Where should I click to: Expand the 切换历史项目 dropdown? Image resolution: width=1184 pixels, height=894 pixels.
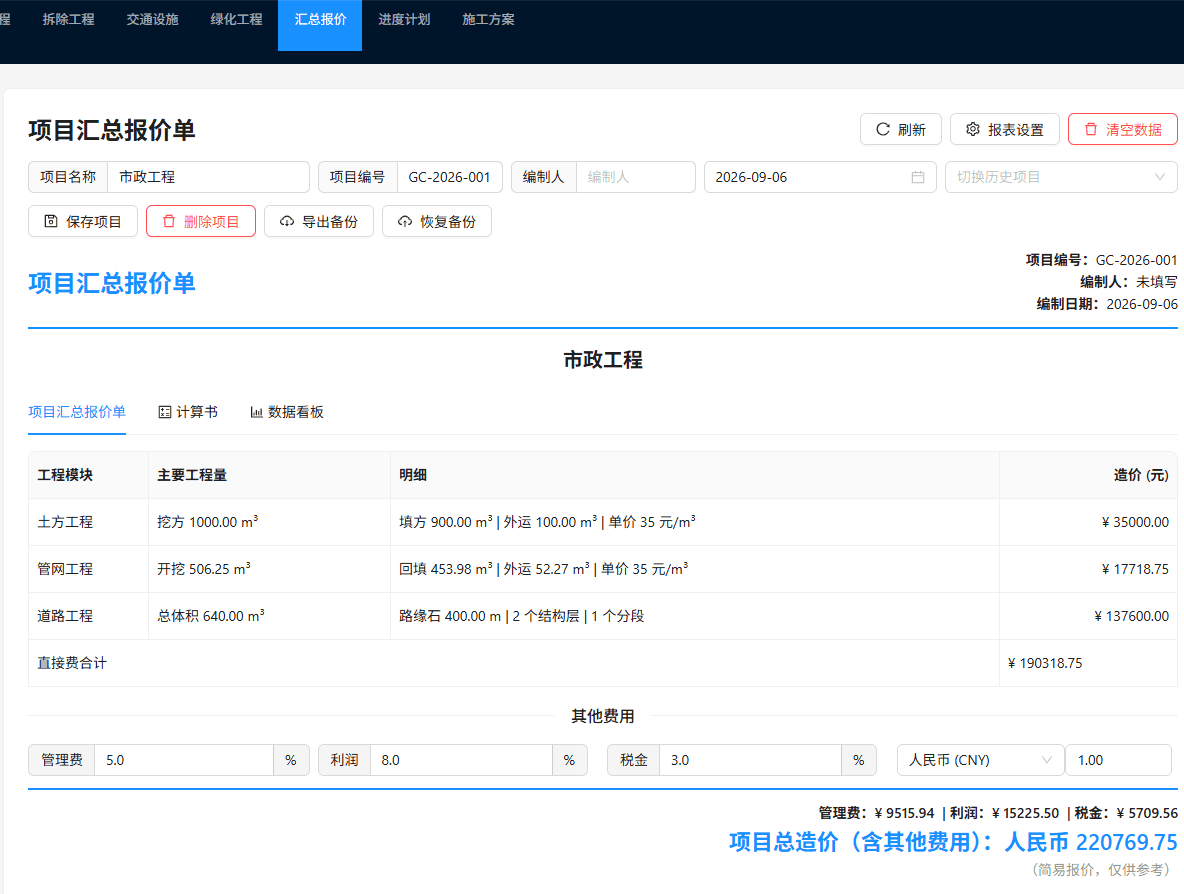[1061, 177]
